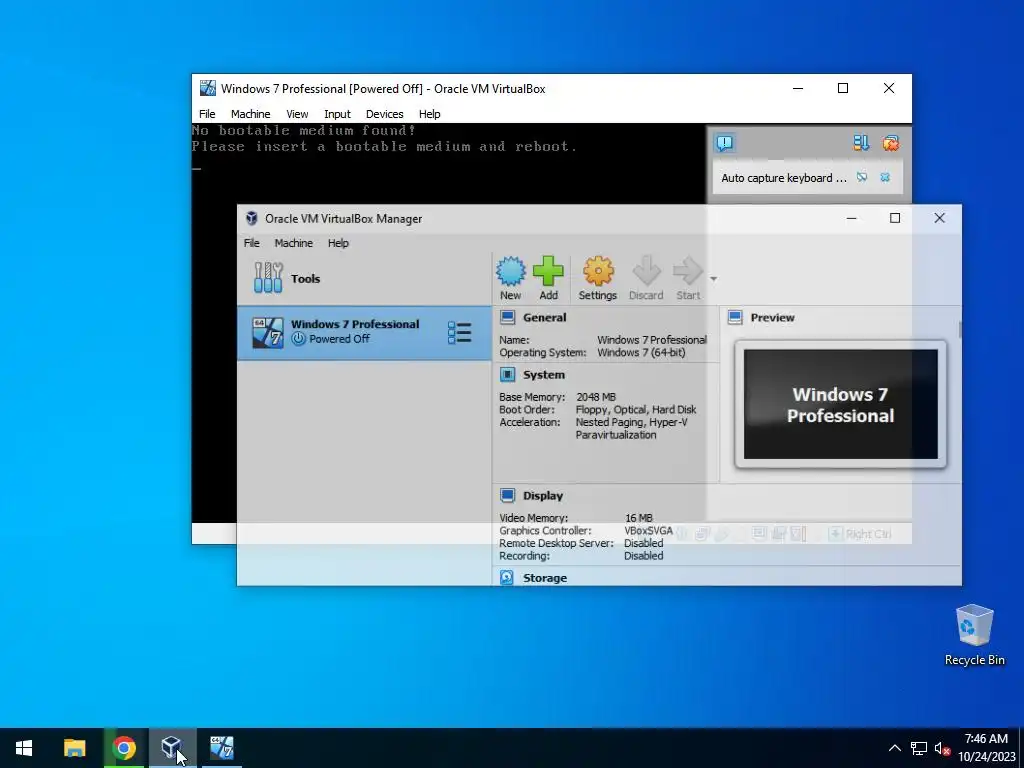Click the New virtual machine icon
The image size is (1024, 768).
(x=511, y=271)
